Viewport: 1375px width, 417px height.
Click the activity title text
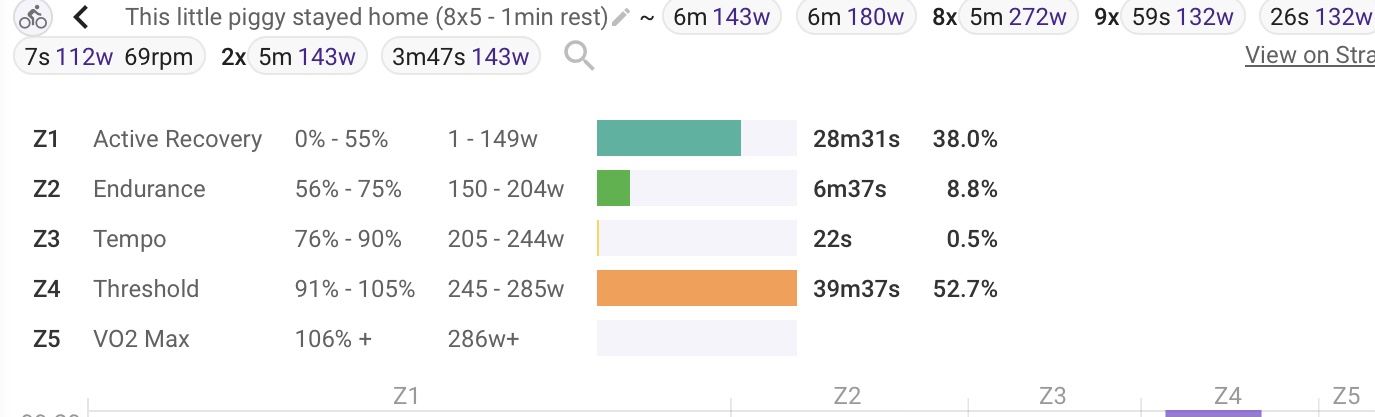point(367,17)
